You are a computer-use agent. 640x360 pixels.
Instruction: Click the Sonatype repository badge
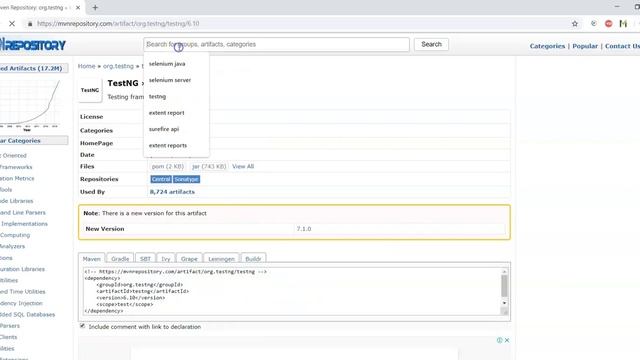click(x=186, y=179)
